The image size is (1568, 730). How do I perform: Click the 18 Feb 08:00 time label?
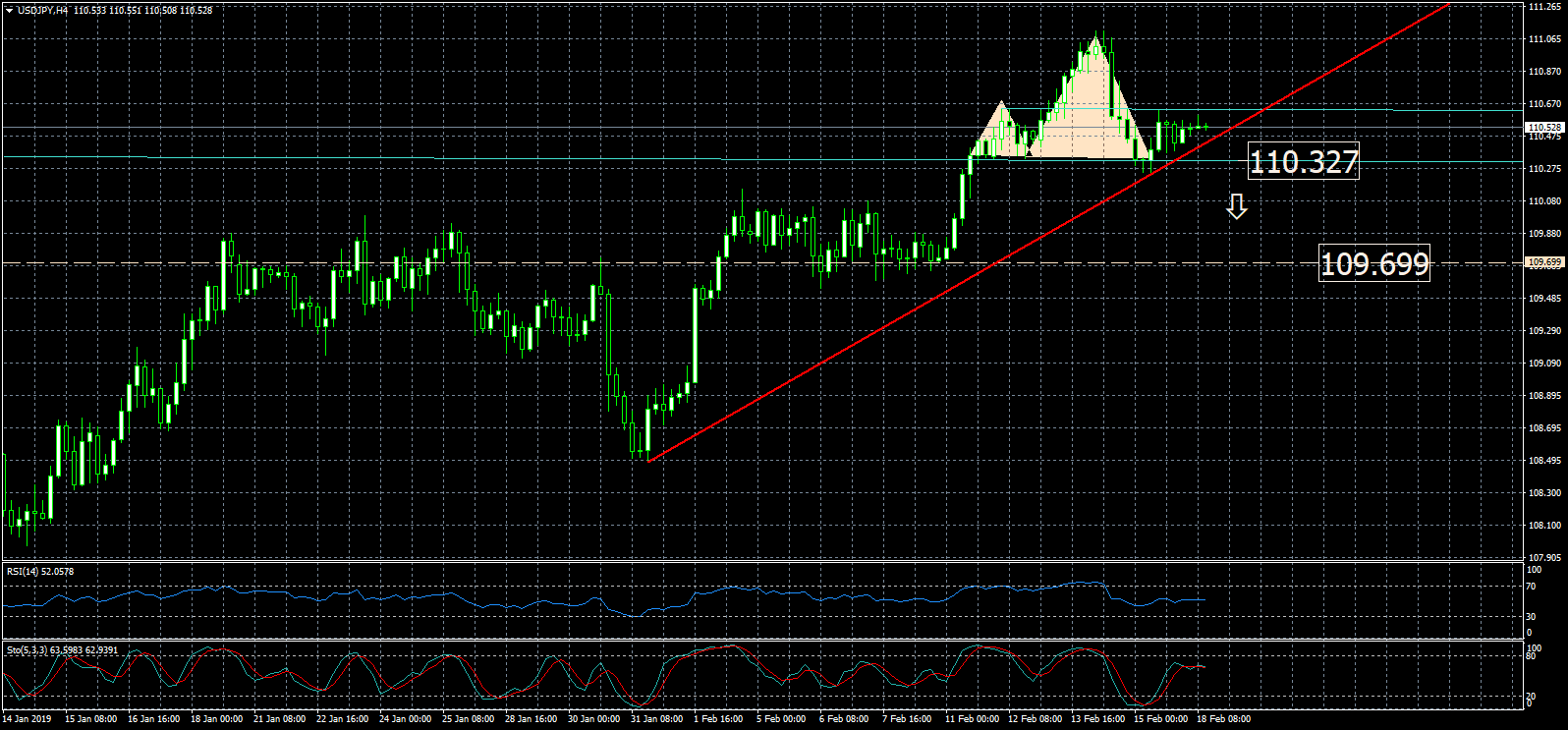(1223, 719)
